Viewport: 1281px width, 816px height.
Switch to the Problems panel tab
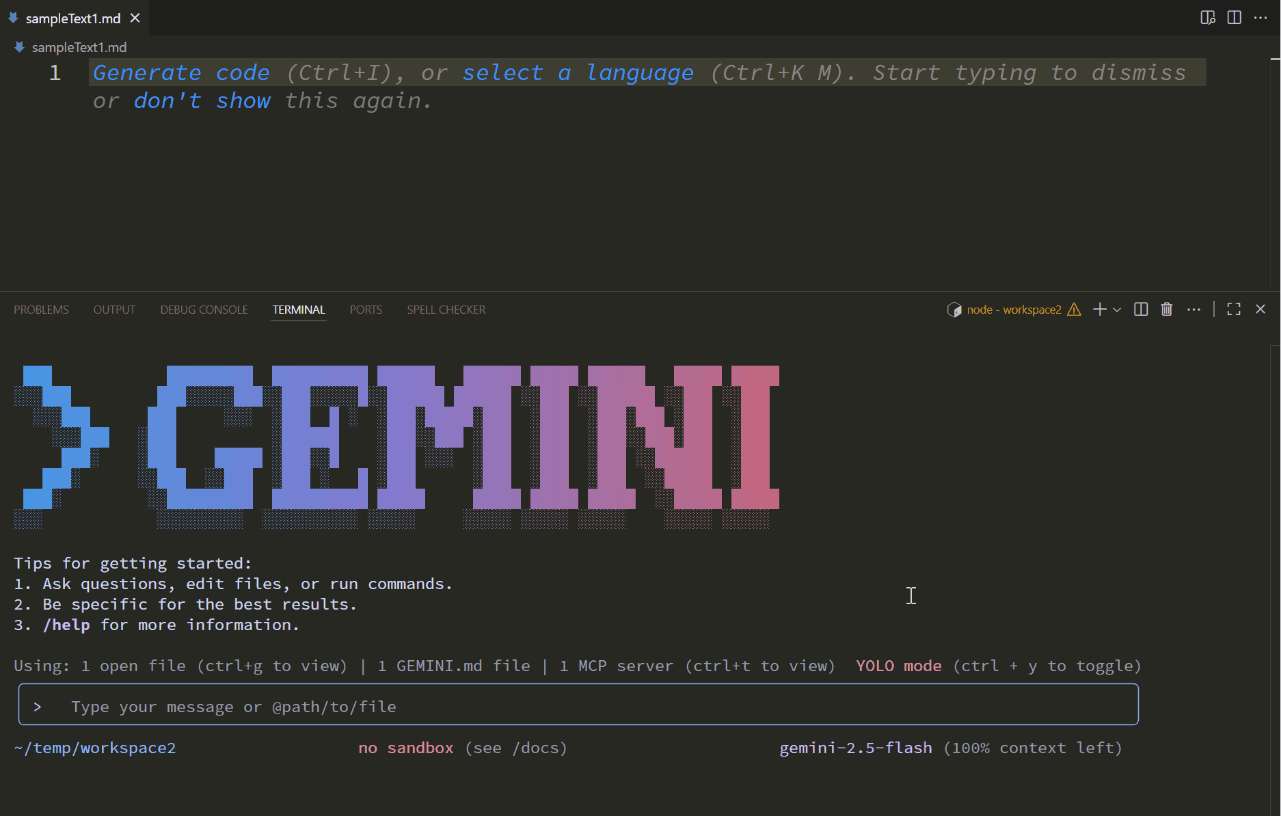pyautogui.click(x=41, y=310)
